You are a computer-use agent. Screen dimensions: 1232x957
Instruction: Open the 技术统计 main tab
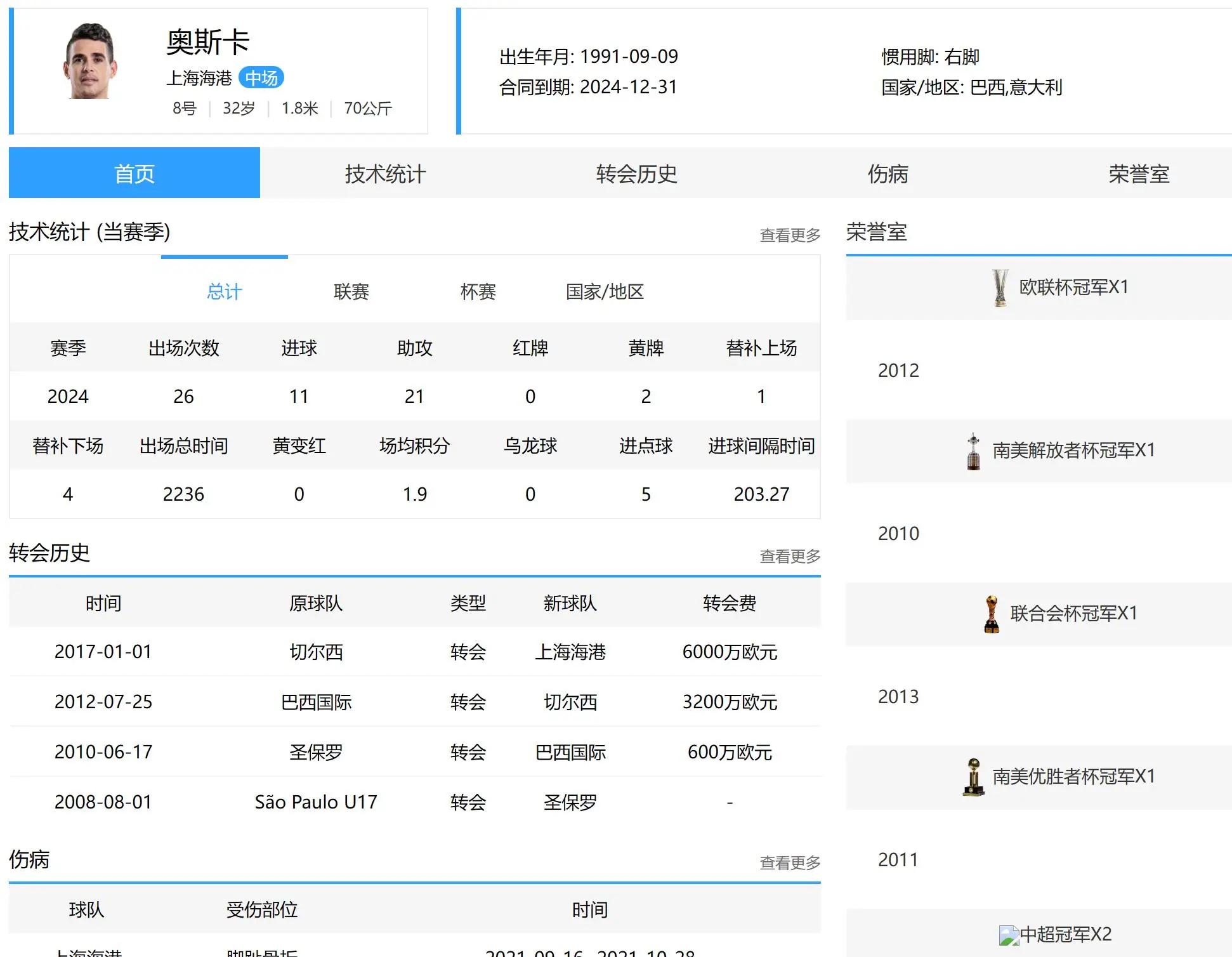385,173
